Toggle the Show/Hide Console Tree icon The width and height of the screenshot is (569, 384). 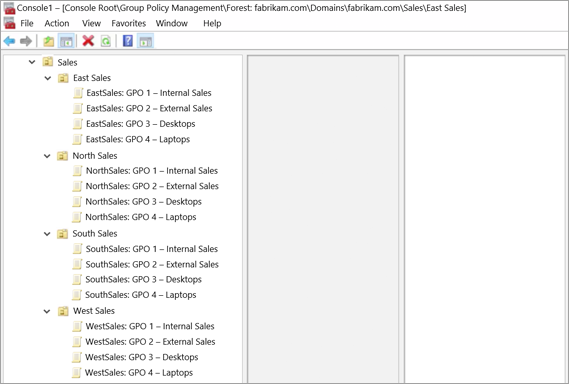[x=66, y=41]
